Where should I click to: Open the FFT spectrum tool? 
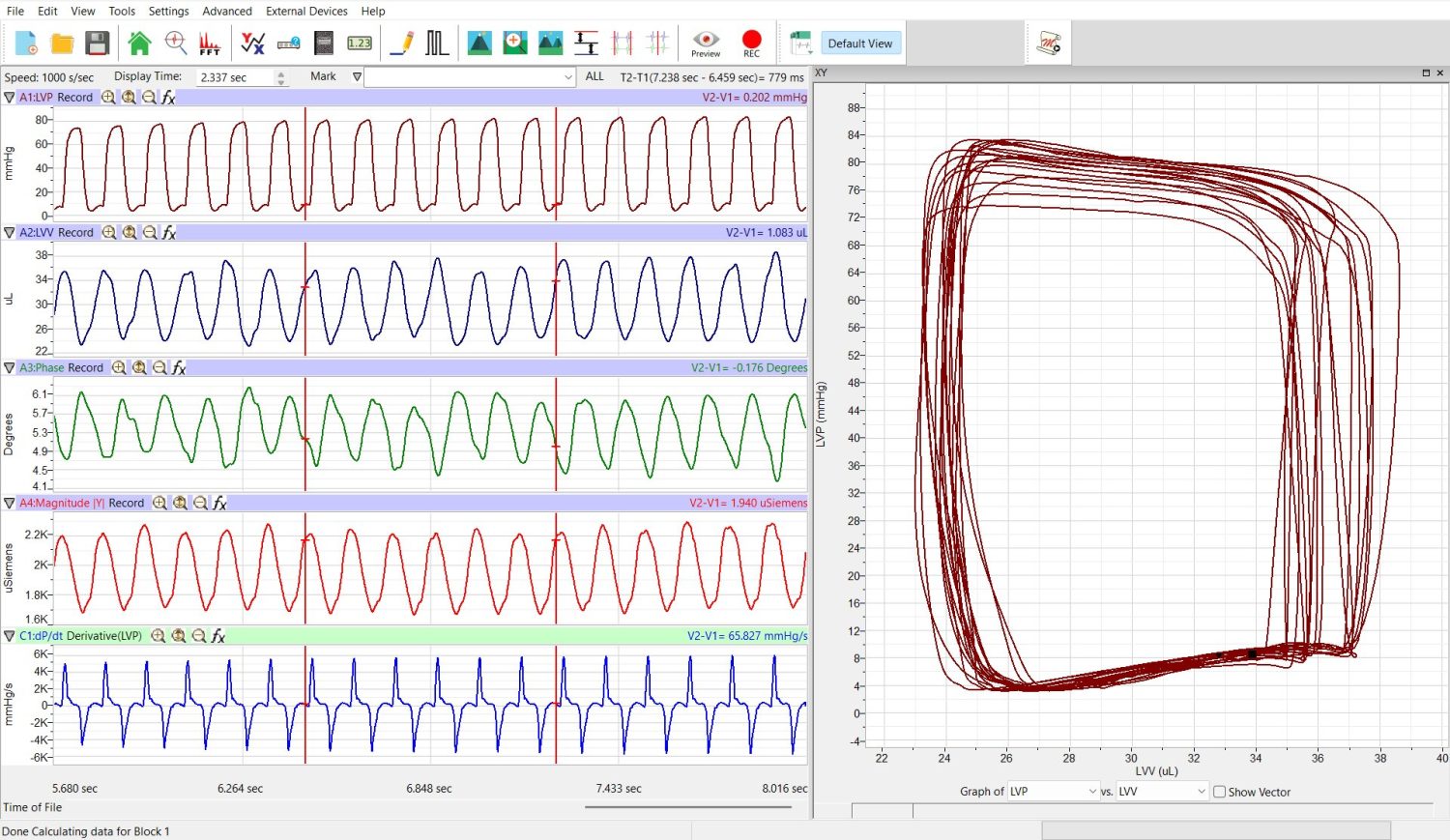pyautogui.click(x=210, y=43)
